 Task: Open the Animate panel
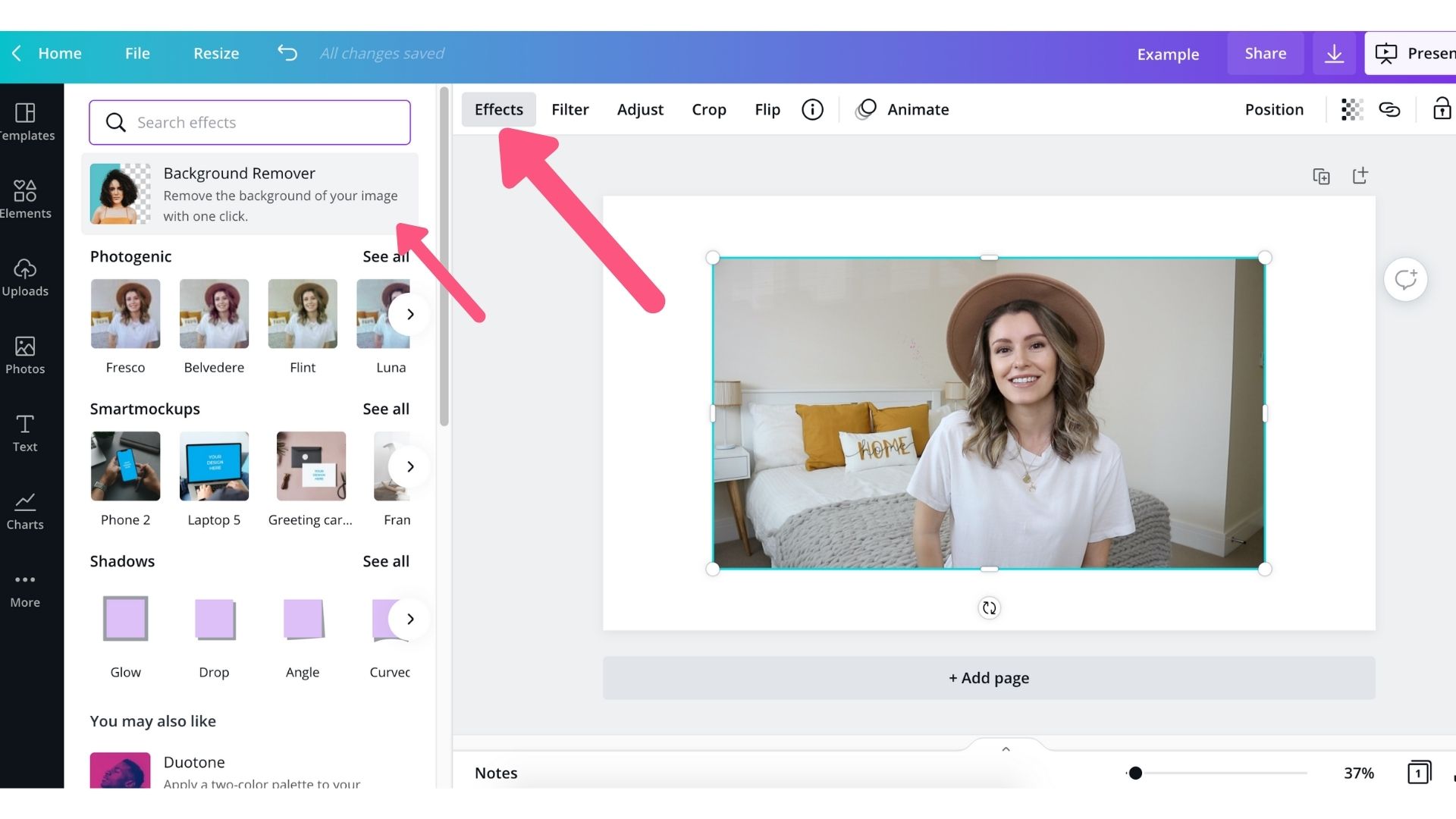(x=918, y=109)
